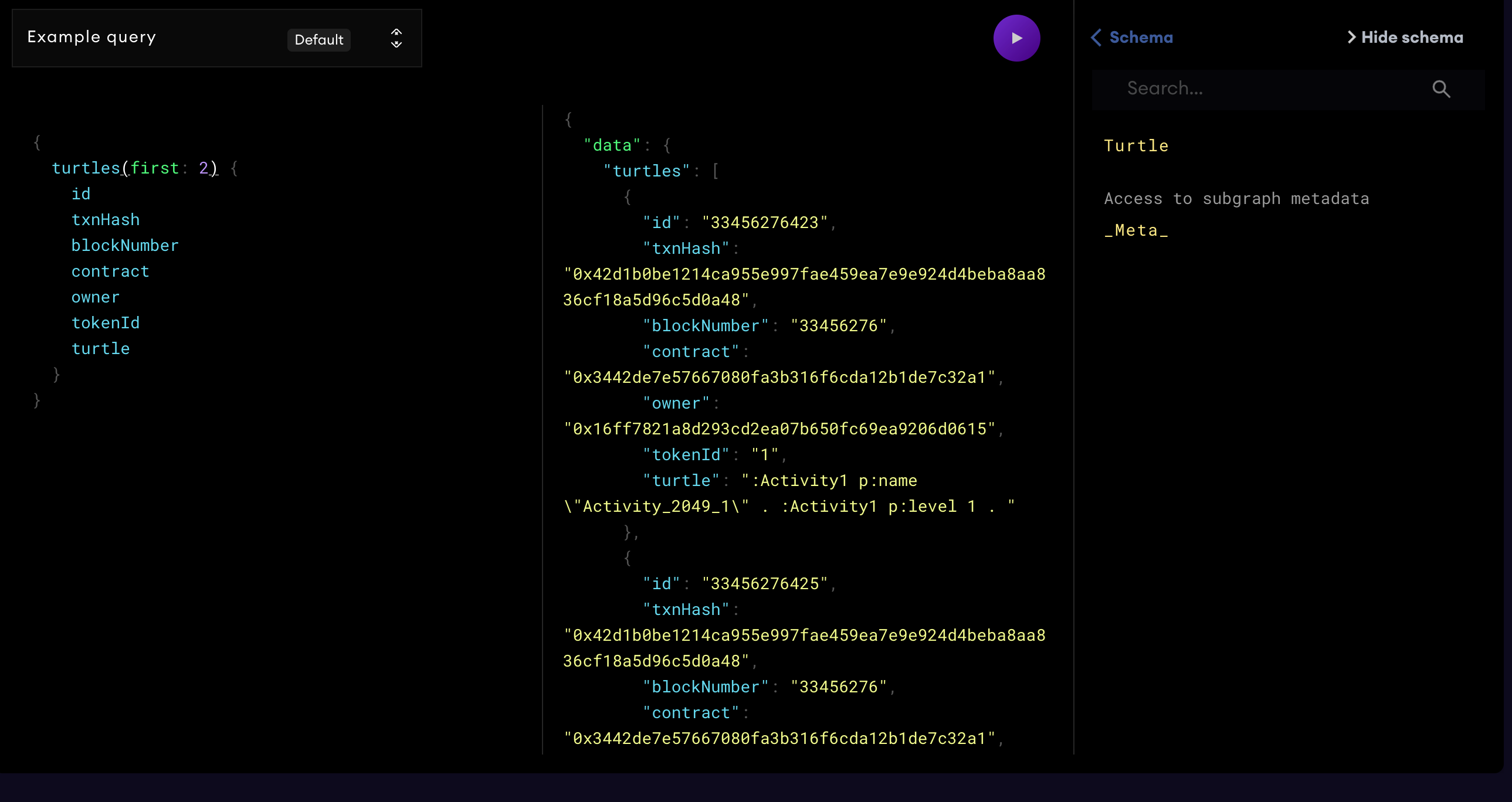Image resolution: width=1512 pixels, height=802 pixels.
Task: Open the Turtle type in schema
Action: point(1136,145)
